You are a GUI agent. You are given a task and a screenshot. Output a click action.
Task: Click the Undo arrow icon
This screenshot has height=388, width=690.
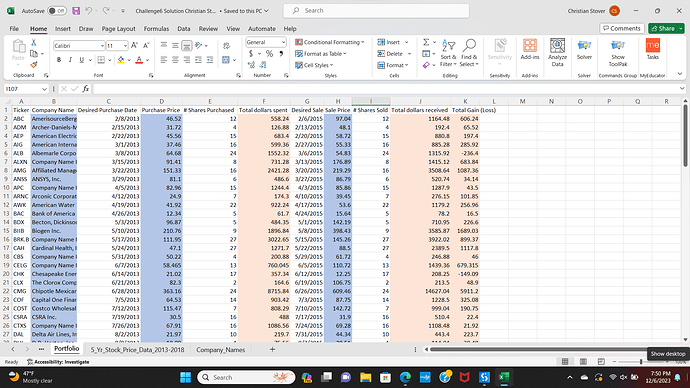[x=89, y=11]
